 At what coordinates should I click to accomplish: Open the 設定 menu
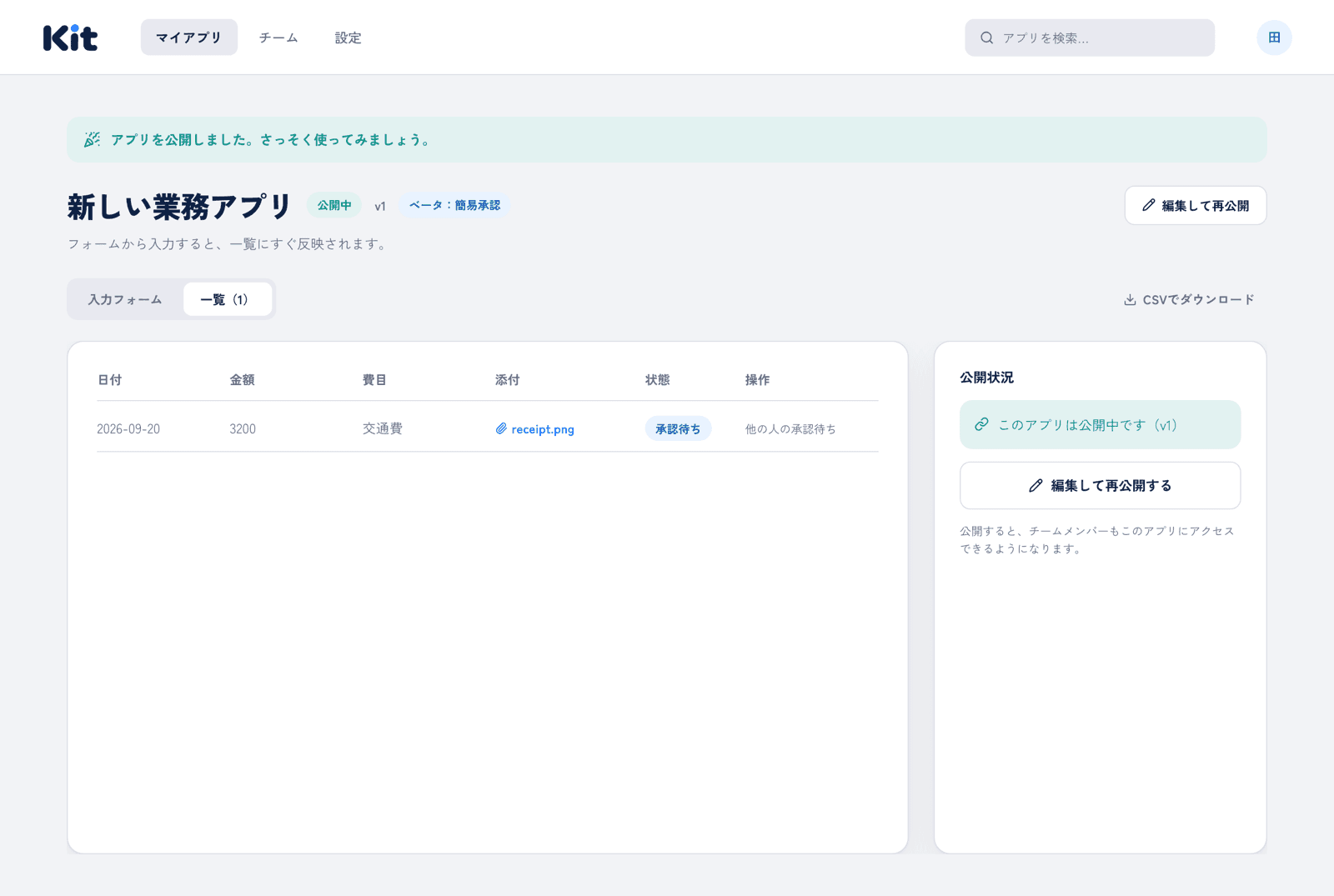coord(348,38)
